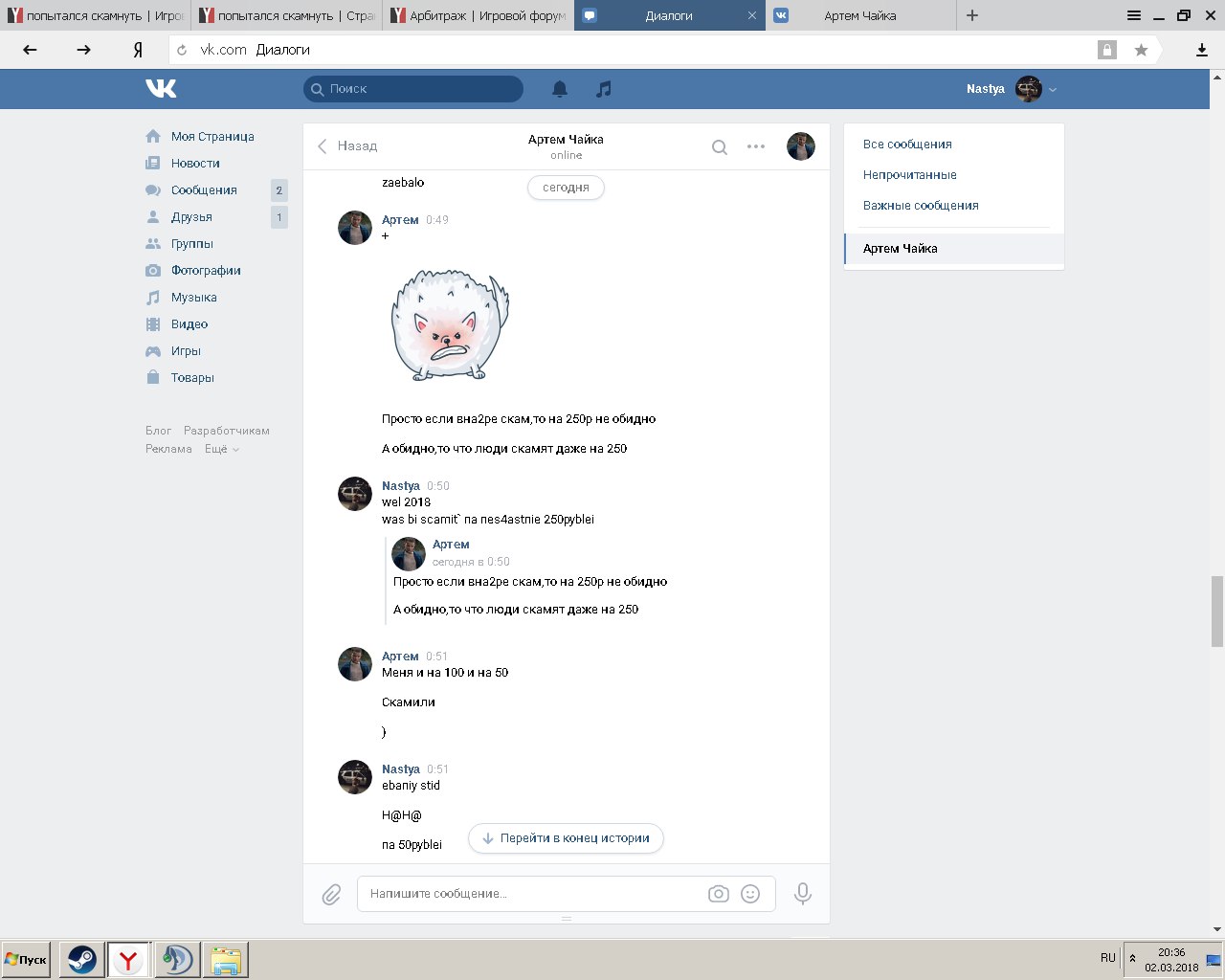Expand the Ещё footer menu
1225x980 pixels.
[x=222, y=449]
